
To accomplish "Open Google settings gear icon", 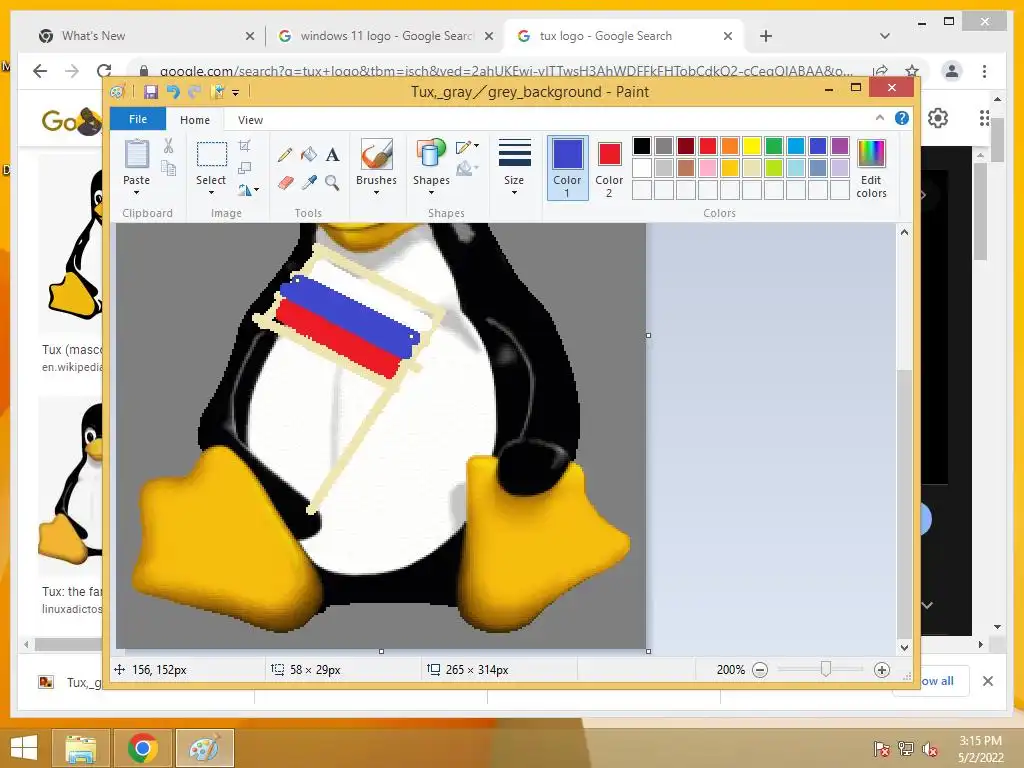I will coord(938,118).
